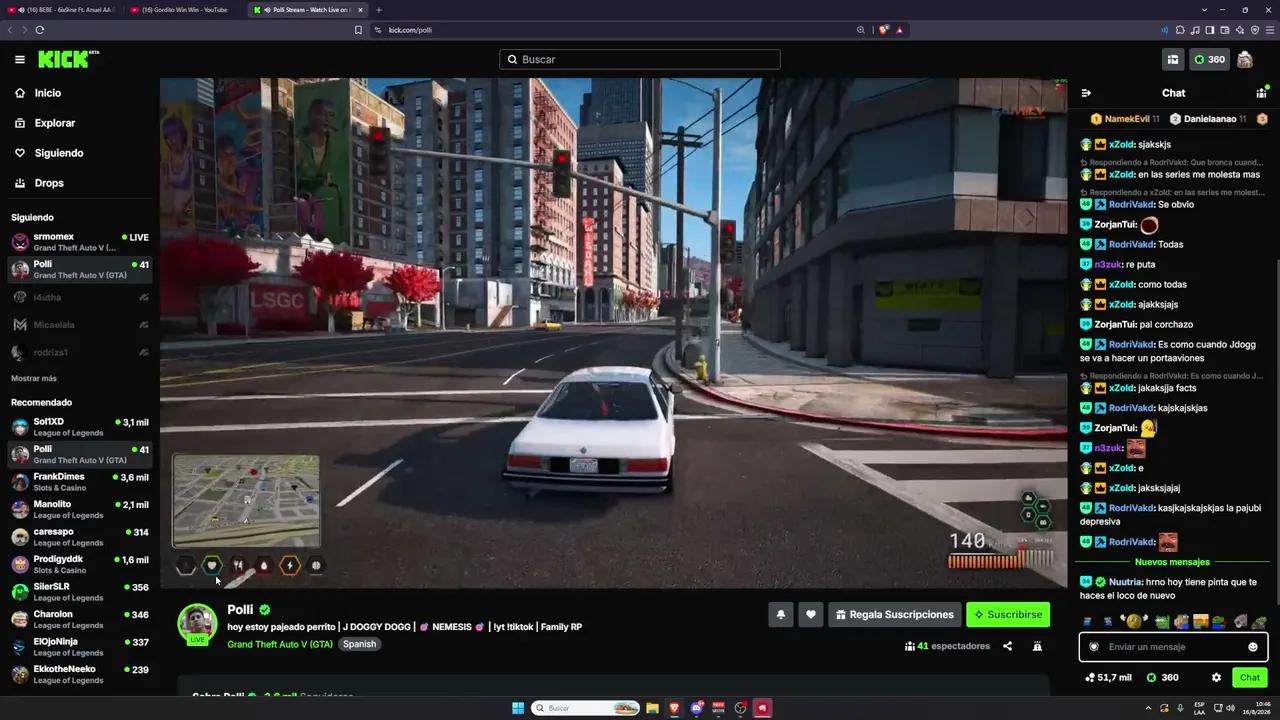The image size is (1280, 720).
Task: Reload the page
Action: (39, 30)
